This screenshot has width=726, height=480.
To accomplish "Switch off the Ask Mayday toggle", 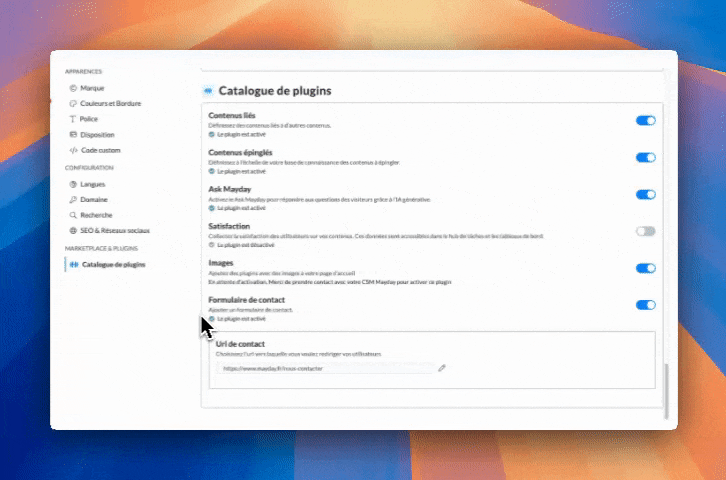I will pyautogui.click(x=645, y=194).
